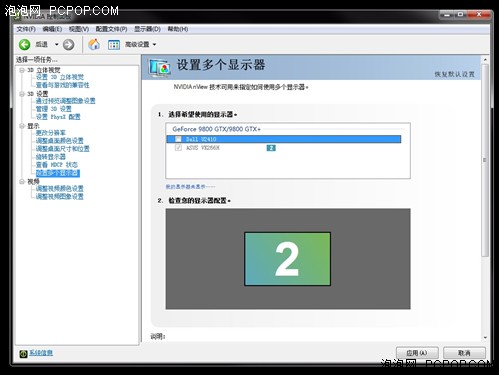Image resolution: width=499 pixels, height=375 pixels.
Task: Click the system information icon
Action: click(23, 354)
